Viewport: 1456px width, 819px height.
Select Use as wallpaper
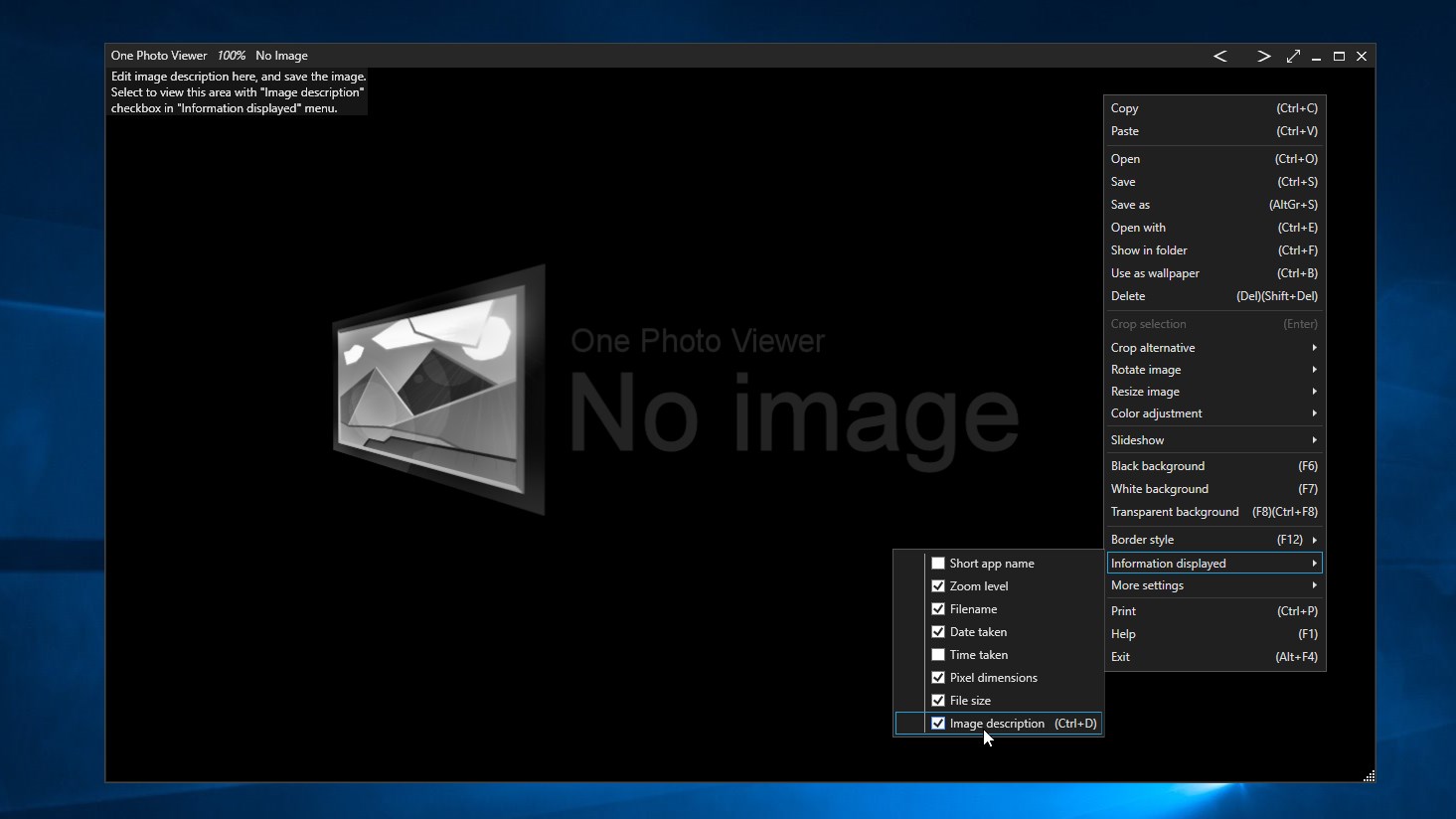tap(1214, 273)
